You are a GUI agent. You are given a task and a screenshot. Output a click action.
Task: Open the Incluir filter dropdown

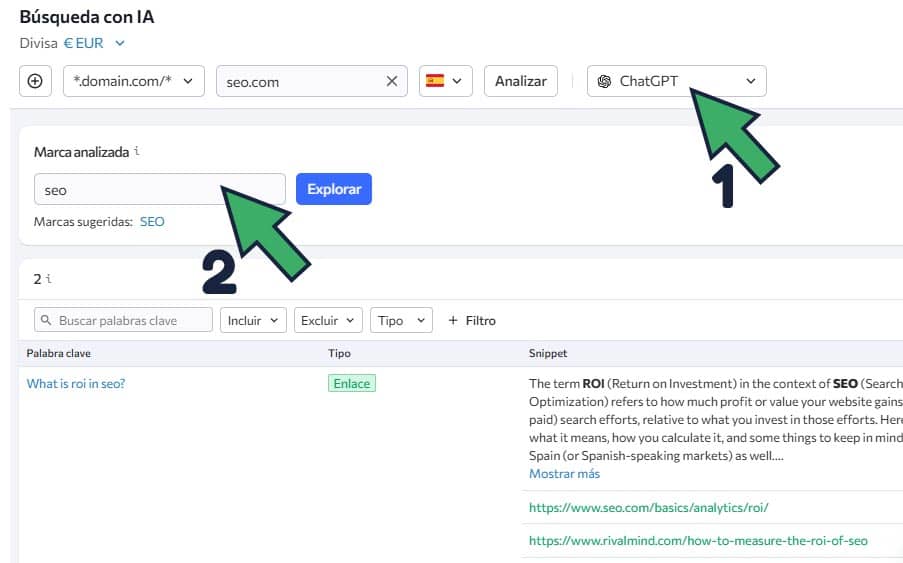[x=253, y=320]
